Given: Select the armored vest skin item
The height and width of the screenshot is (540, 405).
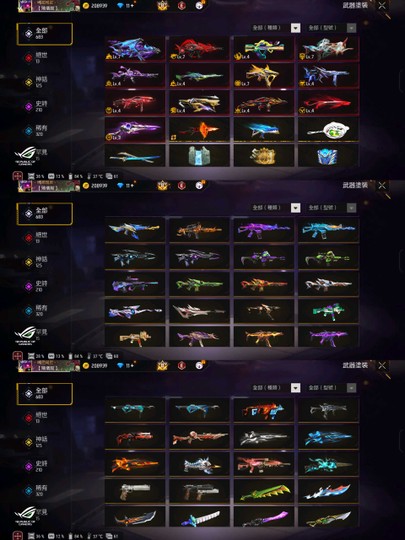Looking at the screenshot, I should click(199, 156).
